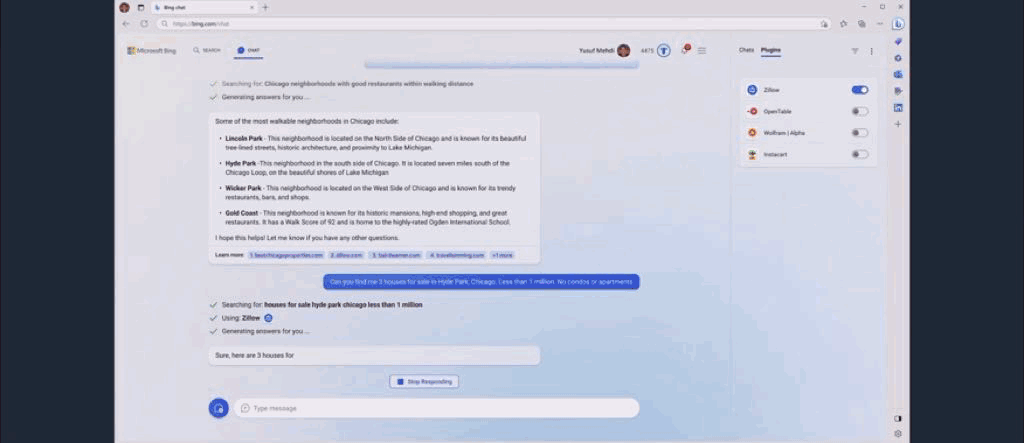
Task: Open the LinkedIn icon in Edge sidebar
Action: pos(899,107)
